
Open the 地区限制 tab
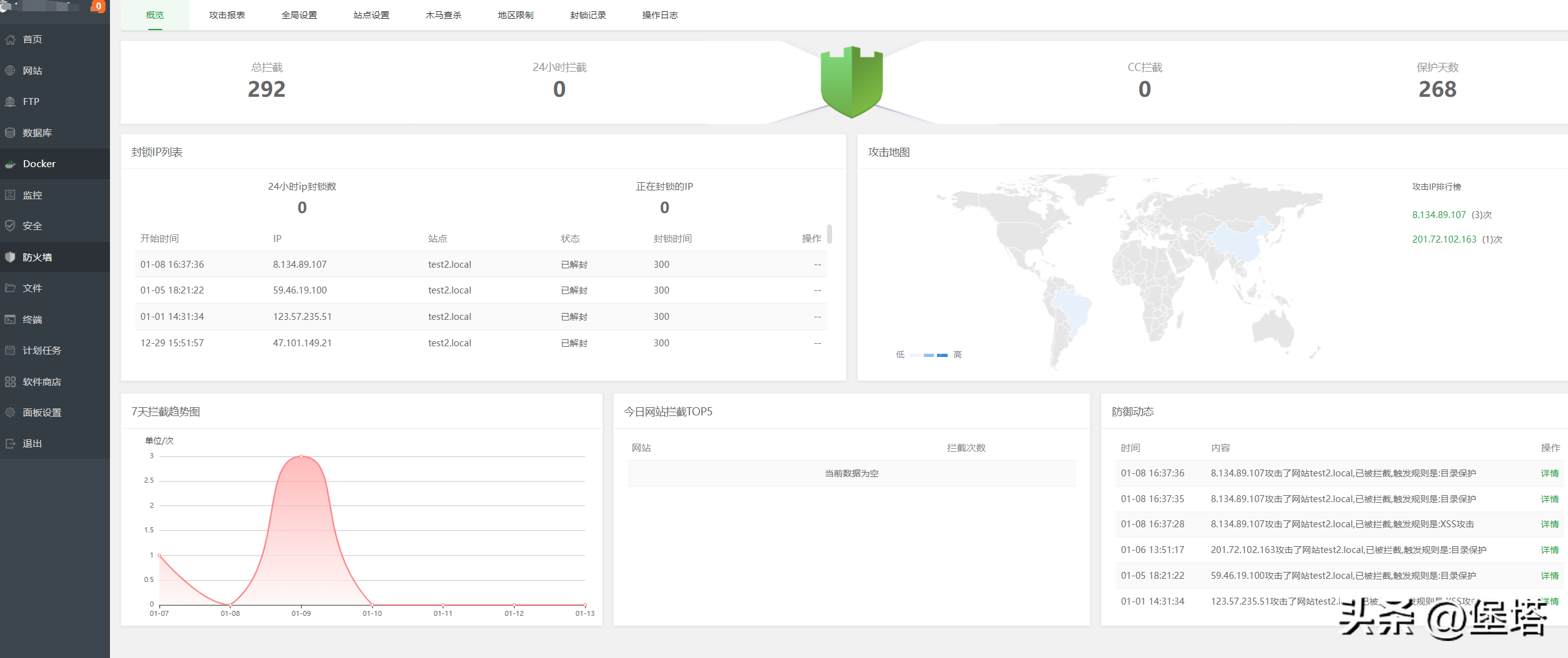[516, 15]
